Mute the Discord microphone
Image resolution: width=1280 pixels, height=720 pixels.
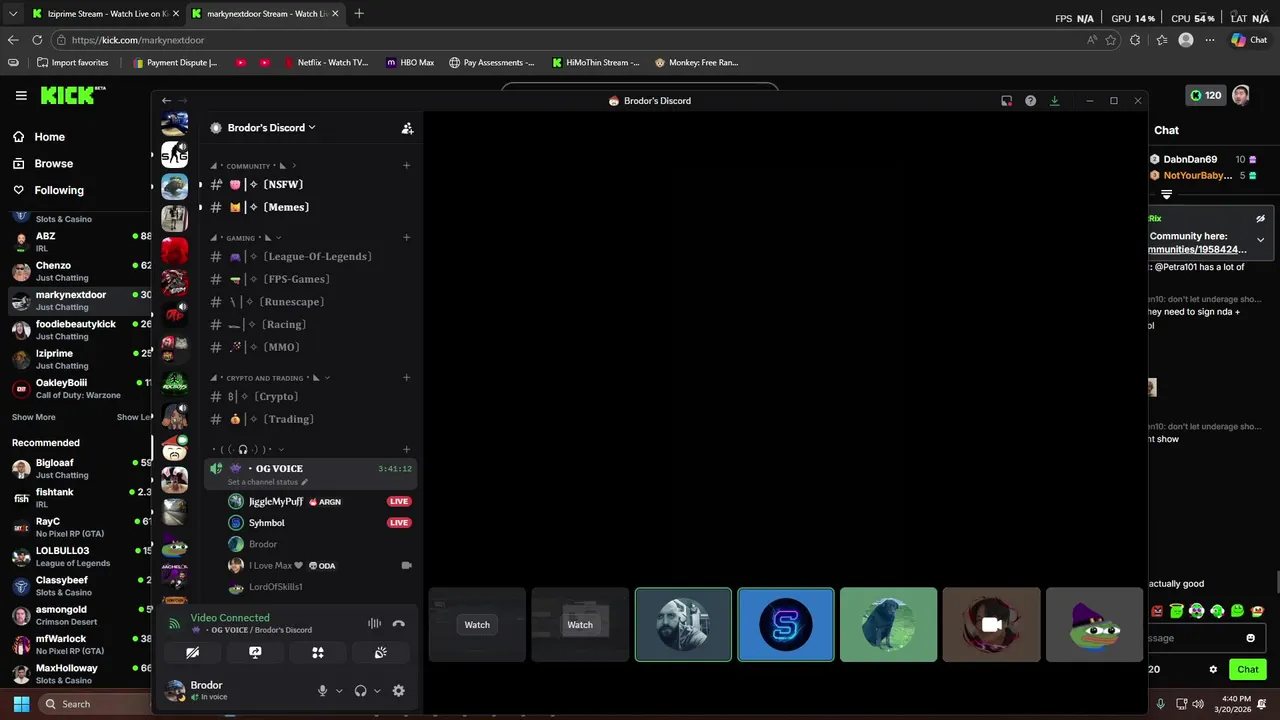322,690
